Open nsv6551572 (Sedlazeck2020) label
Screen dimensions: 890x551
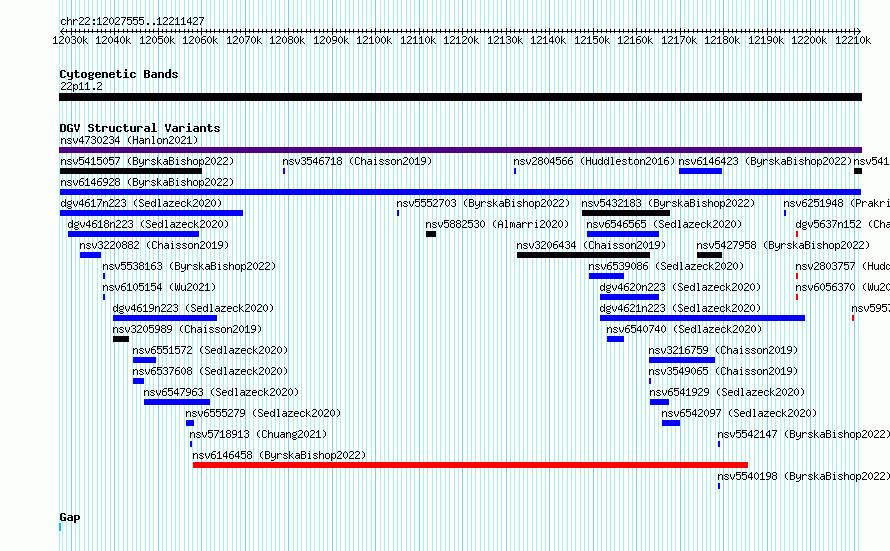(x=210, y=350)
